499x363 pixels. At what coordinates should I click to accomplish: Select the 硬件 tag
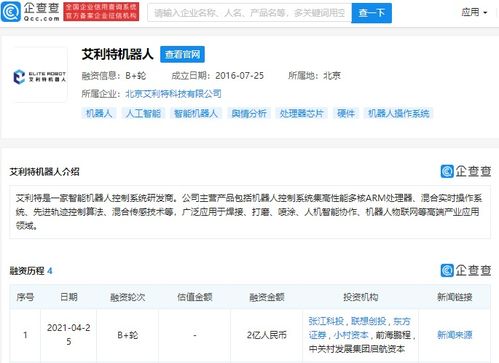346,113
